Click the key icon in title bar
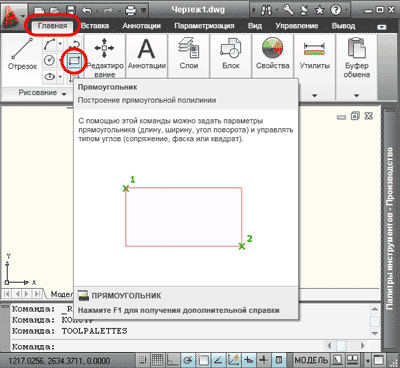The width and height of the screenshot is (400, 368). pos(289,10)
